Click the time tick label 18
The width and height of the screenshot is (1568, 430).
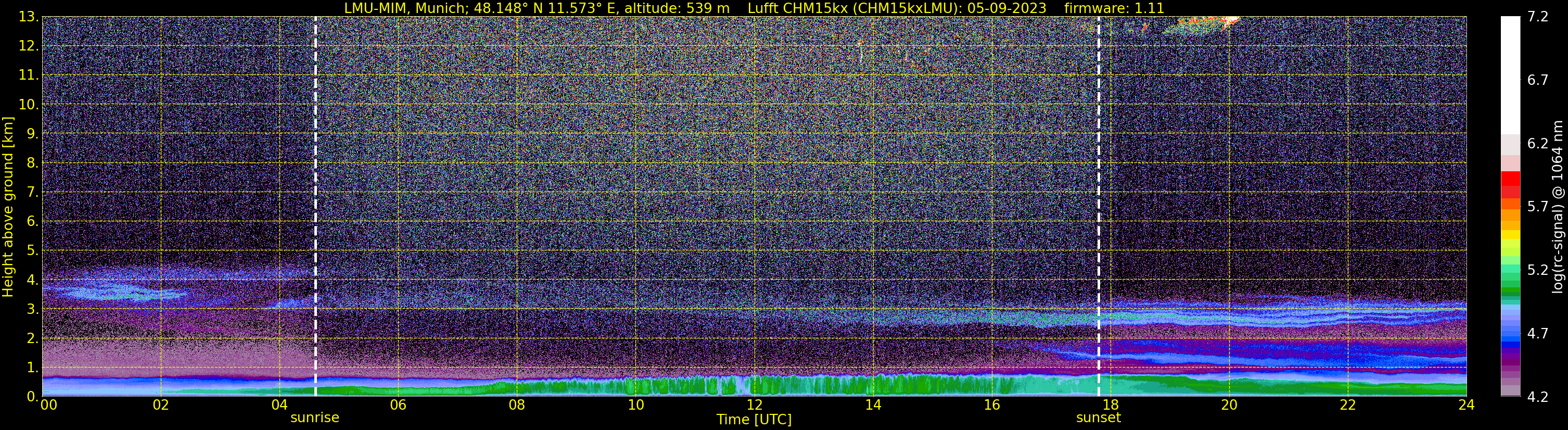coord(1110,405)
